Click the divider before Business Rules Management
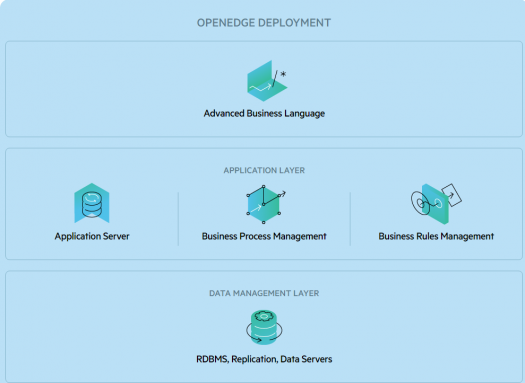The width and height of the screenshot is (525, 383). [x=350, y=219]
